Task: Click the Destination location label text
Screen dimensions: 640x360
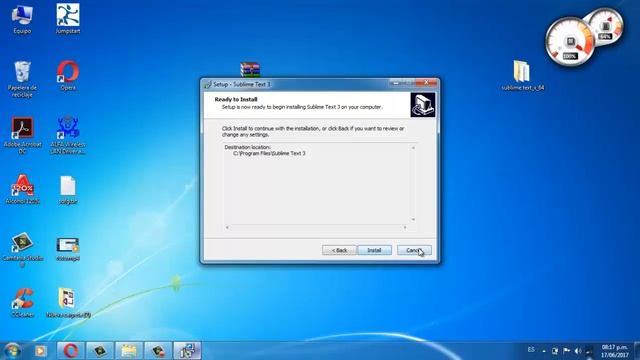Action: click(247, 147)
